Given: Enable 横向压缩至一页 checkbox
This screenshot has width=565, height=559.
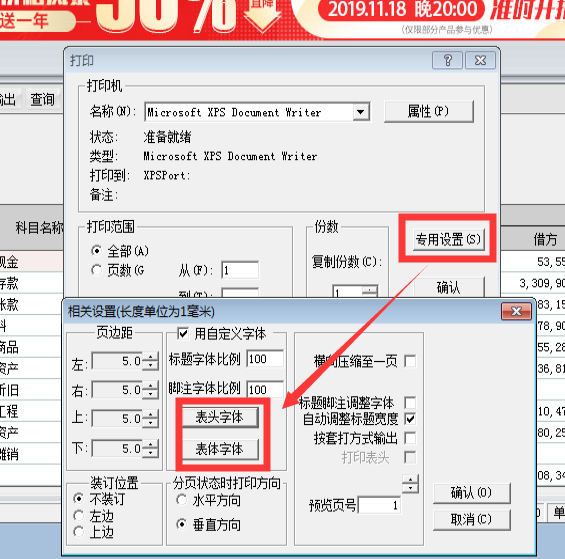Looking at the screenshot, I should tap(410, 361).
